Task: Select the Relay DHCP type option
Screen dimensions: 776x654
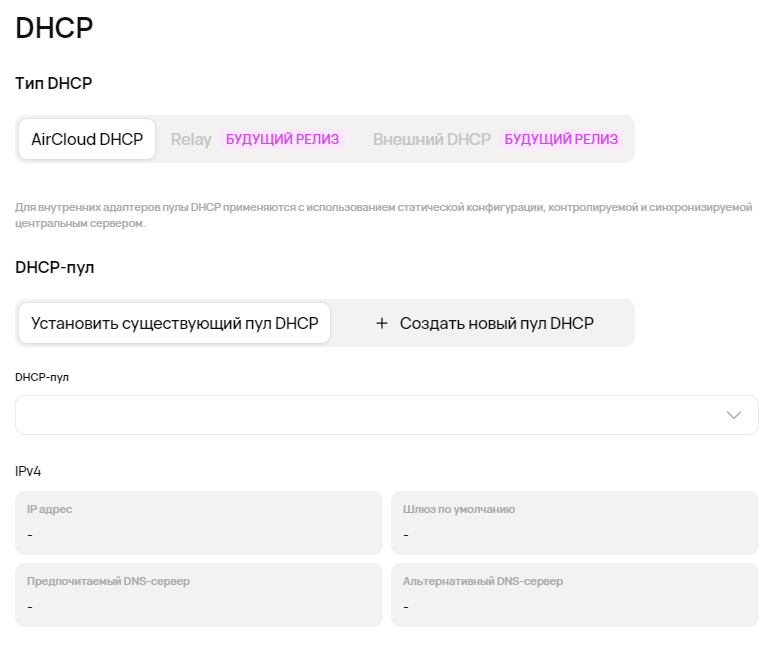Action: pos(191,140)
